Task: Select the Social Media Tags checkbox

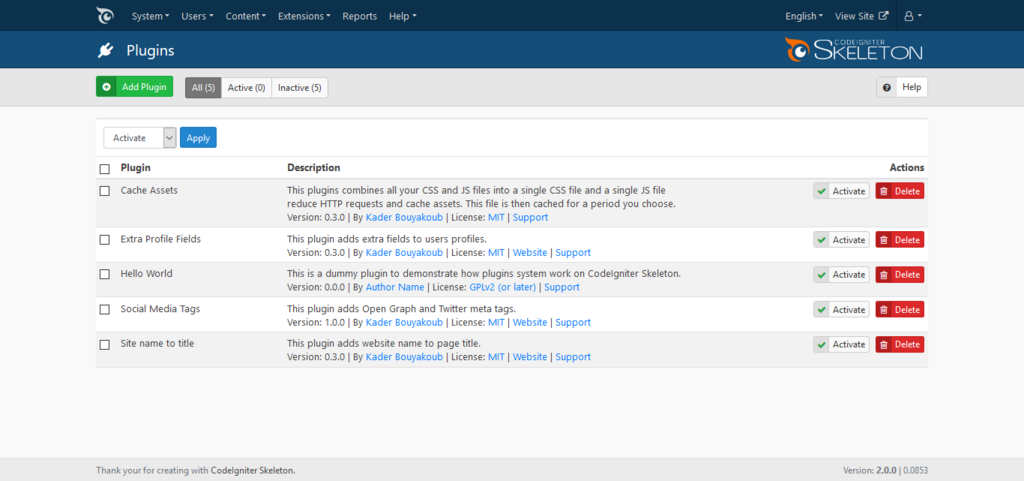Action: (x=104, y=309)
